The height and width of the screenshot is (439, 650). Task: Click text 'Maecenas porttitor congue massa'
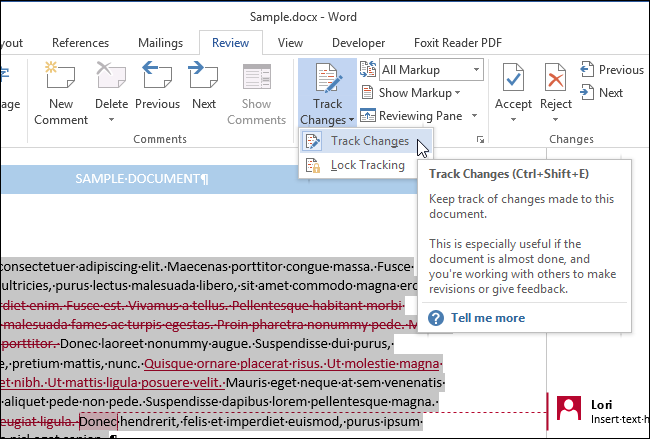click(270, 267)
